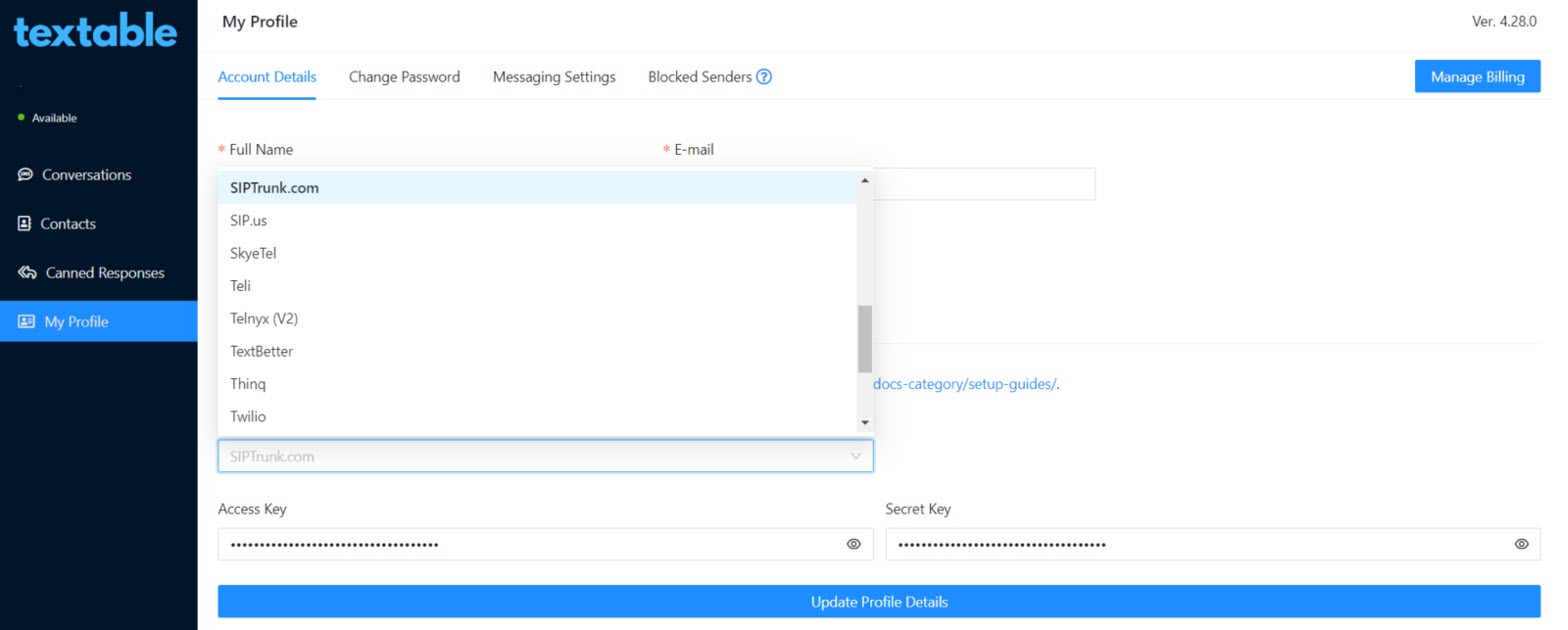The height and width of the screenshot is (630, 1568).
Task: Click the Full Name field label
Action: (x=261, y=150)
